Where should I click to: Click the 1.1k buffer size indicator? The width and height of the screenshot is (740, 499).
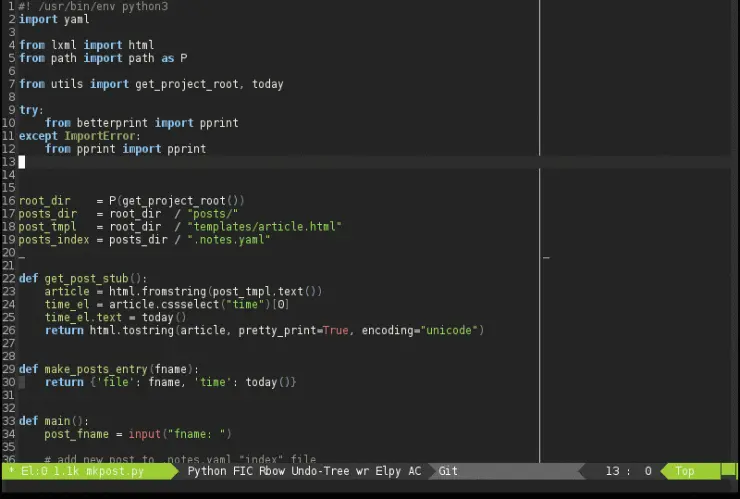(65, 471)
